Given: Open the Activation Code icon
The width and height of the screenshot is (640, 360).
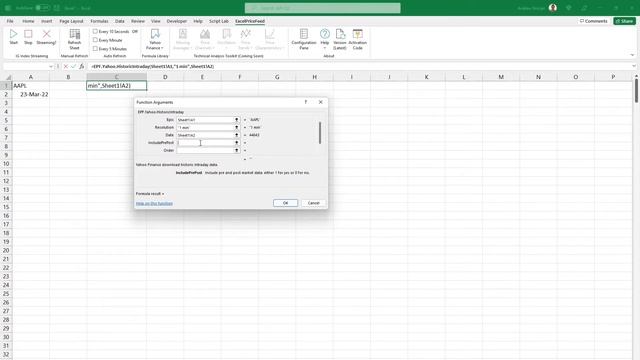Looking at the screenshot, I should (x=358, y=39).
